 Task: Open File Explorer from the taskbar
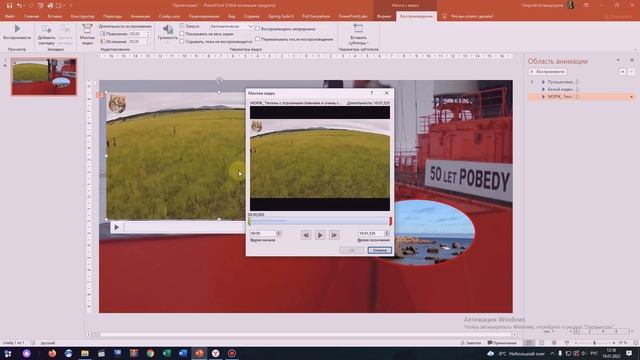(x=84, y=353)
